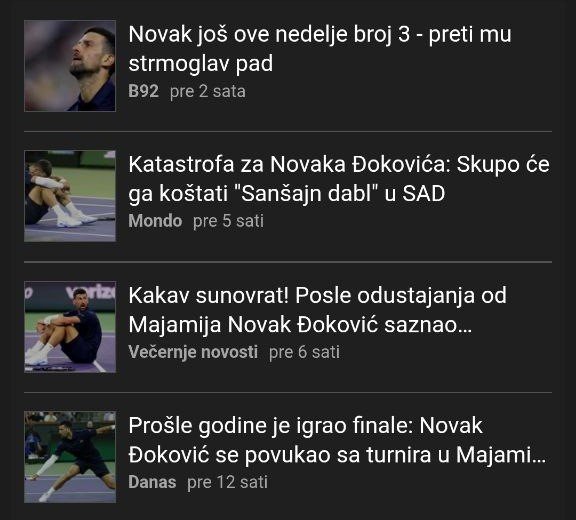Click the text 'strmoglav pad'
This screenshot has height=520, width=576.
pos(201,64)
